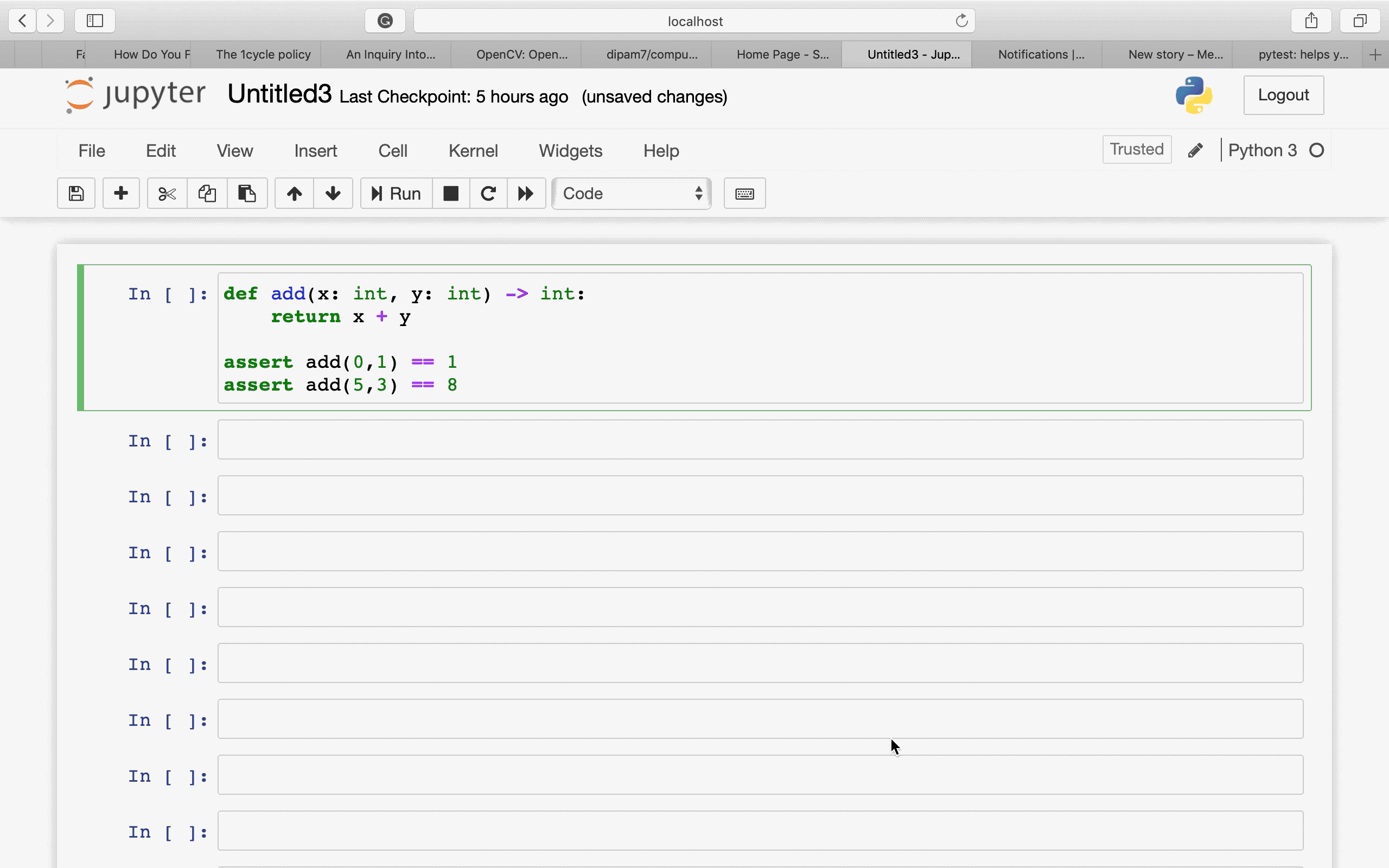Run the selected cell
Screen dimensions: 1389x868
[x=395, y=194]
